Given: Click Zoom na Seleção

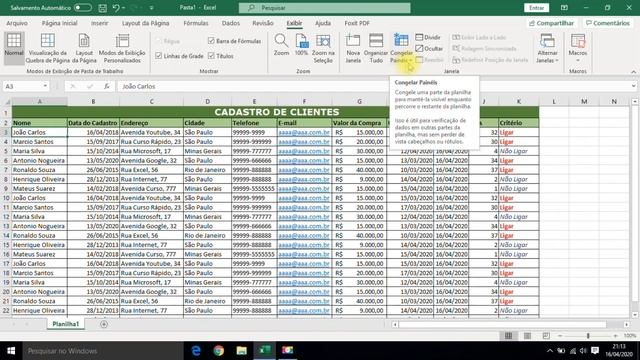Looking at the screenshot, I should [323, 48].
